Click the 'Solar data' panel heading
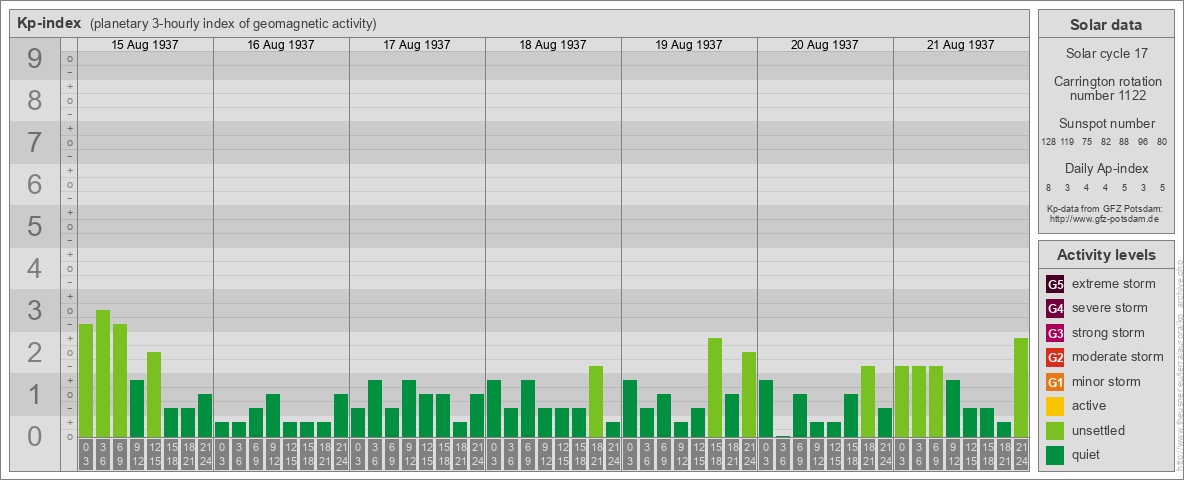Image resolution: width=1184 pixels, height=480 pixels. 1106,25
